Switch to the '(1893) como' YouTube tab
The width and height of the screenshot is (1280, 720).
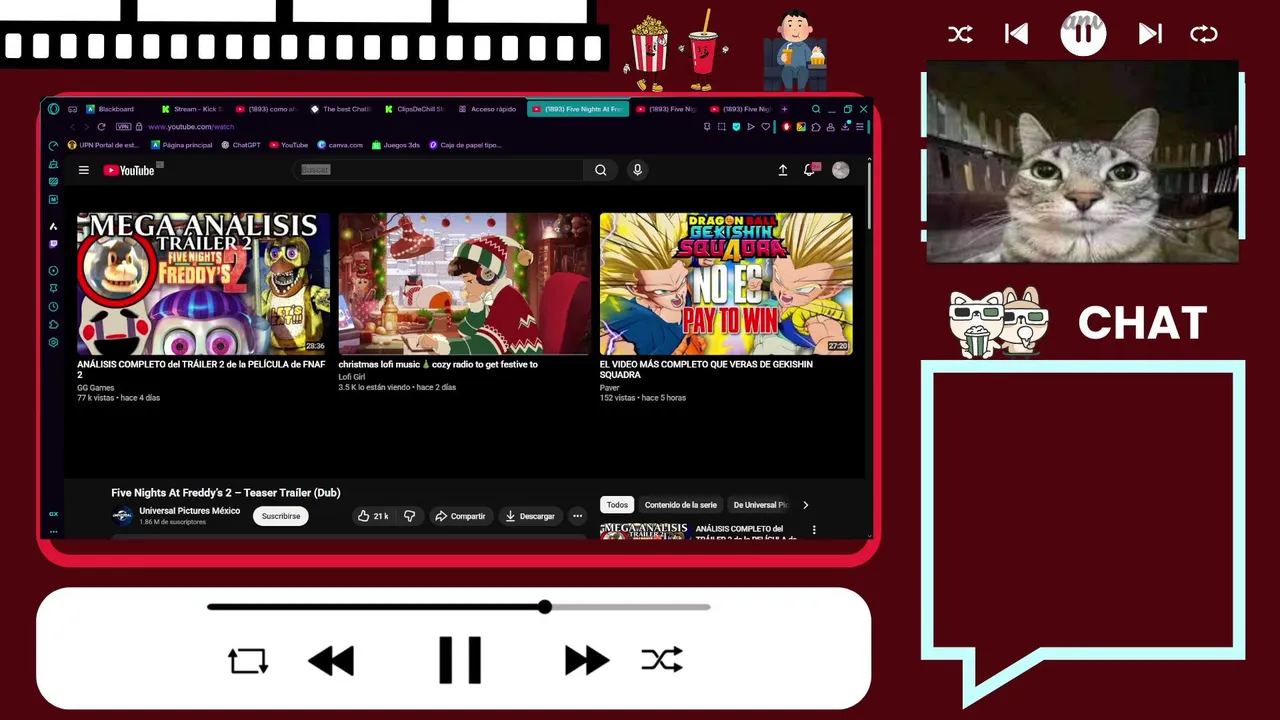[x=266, y=109]
